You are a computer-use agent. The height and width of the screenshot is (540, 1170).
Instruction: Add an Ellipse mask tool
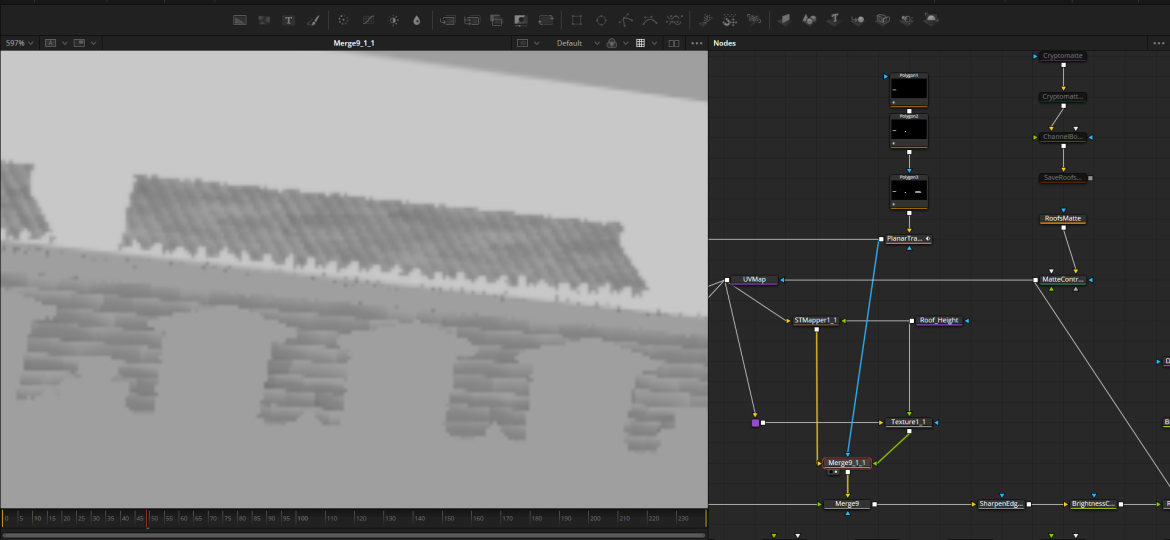pos(601,20)
